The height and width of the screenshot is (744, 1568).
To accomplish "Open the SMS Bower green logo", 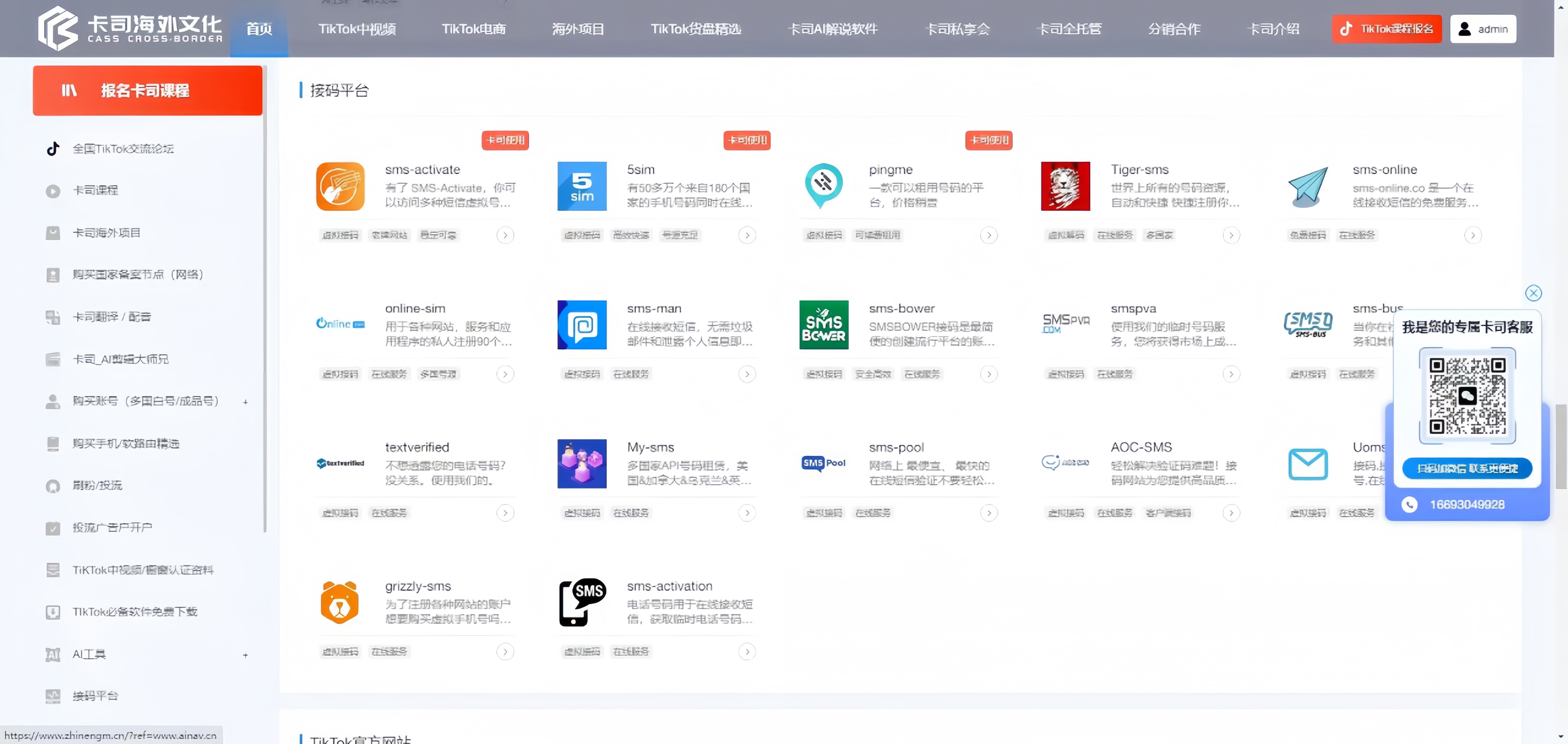I will pos(824,325).
